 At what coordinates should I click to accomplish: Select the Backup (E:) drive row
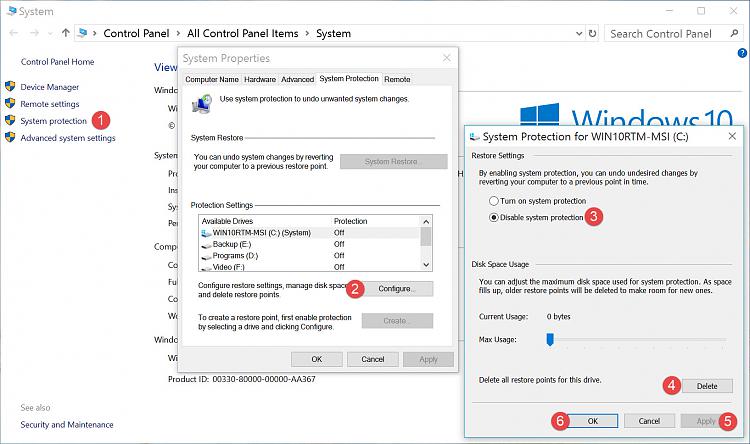(309, 244)
